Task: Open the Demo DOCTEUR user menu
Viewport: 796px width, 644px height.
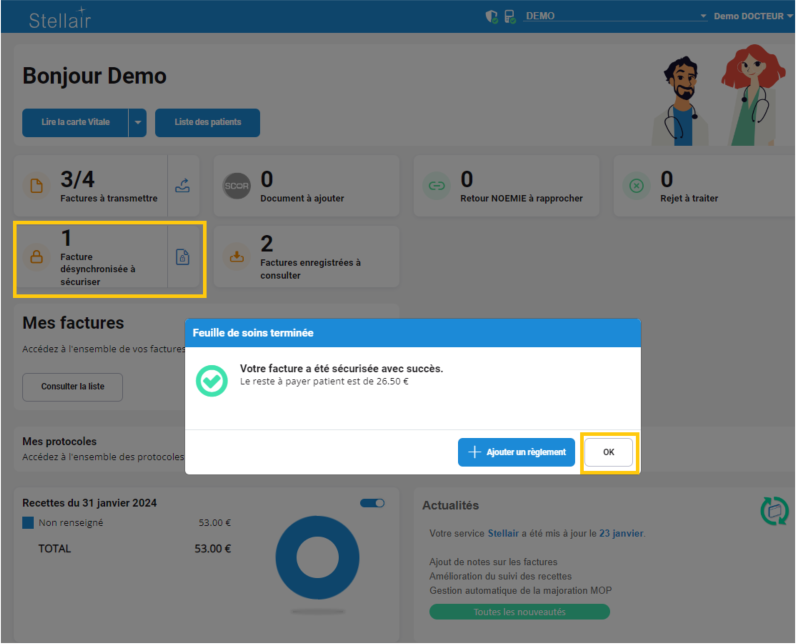Action: (x=753, y=16)
